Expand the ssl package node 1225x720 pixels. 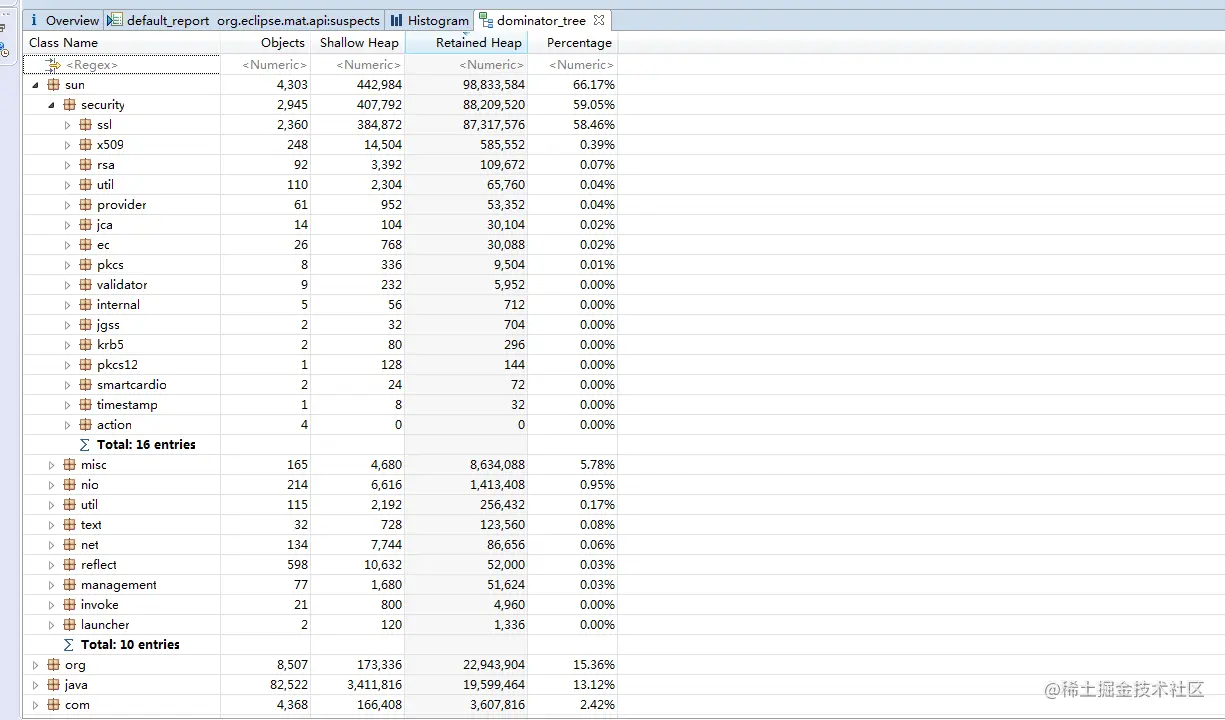[x=68, y=125]
